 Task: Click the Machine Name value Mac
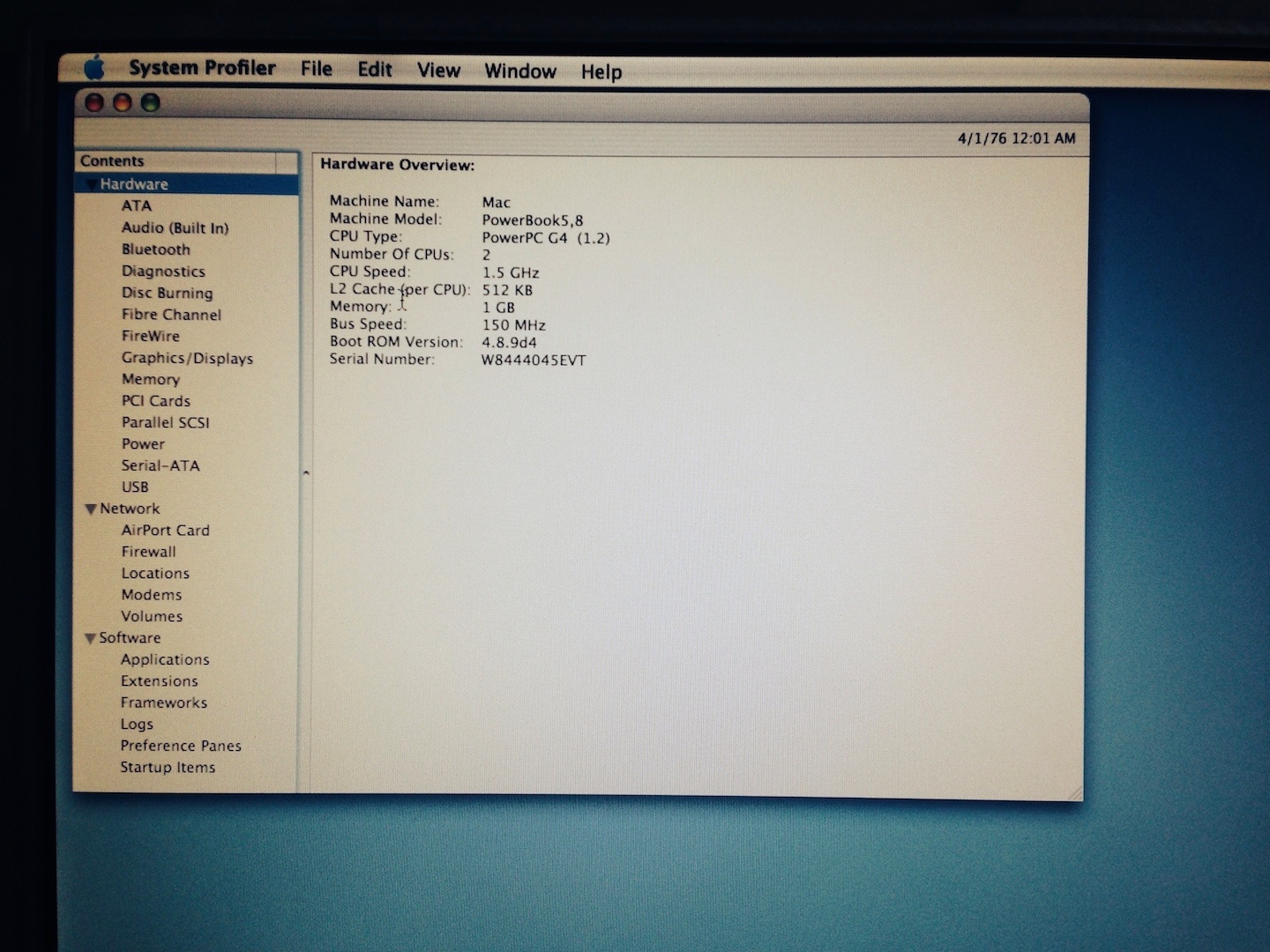(x=496, y=203)
